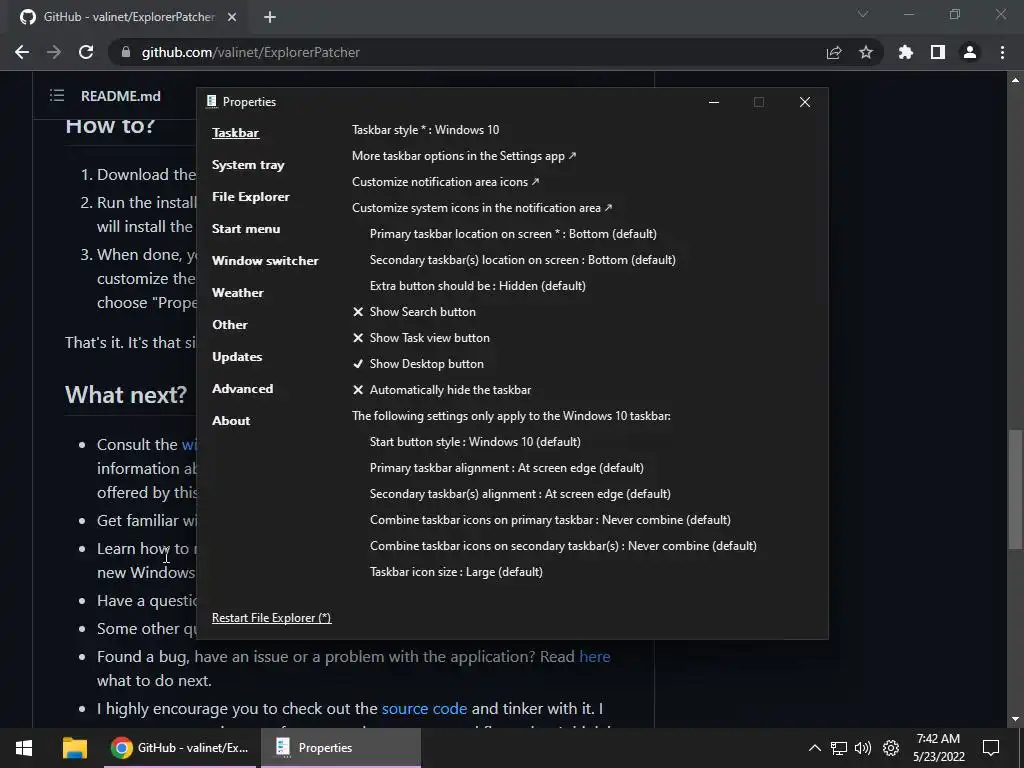Click the 'here' link on GitHub page
Screen dimensions: 1024x768
(x=594, y=656)
